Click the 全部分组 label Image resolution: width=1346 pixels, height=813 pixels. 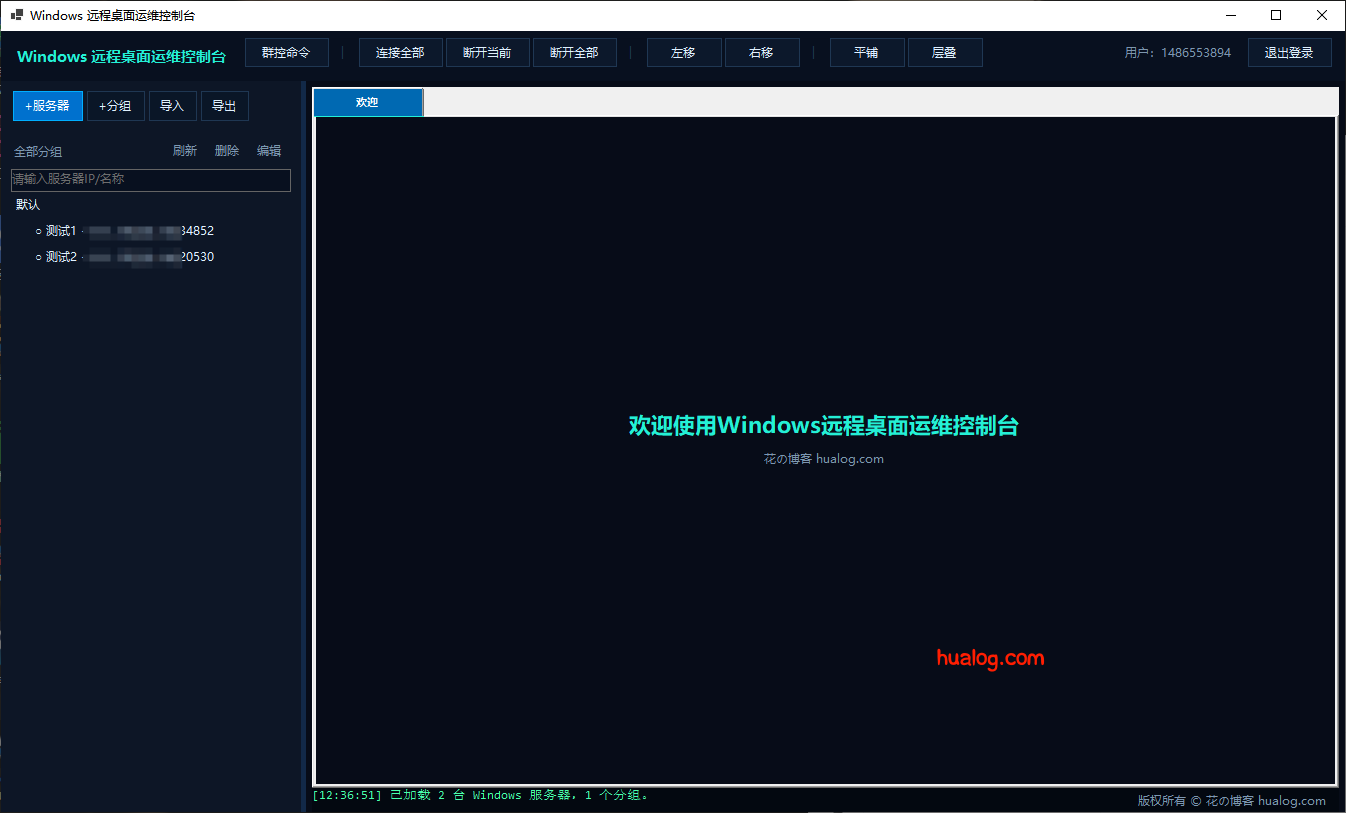[x=38, y=152]
